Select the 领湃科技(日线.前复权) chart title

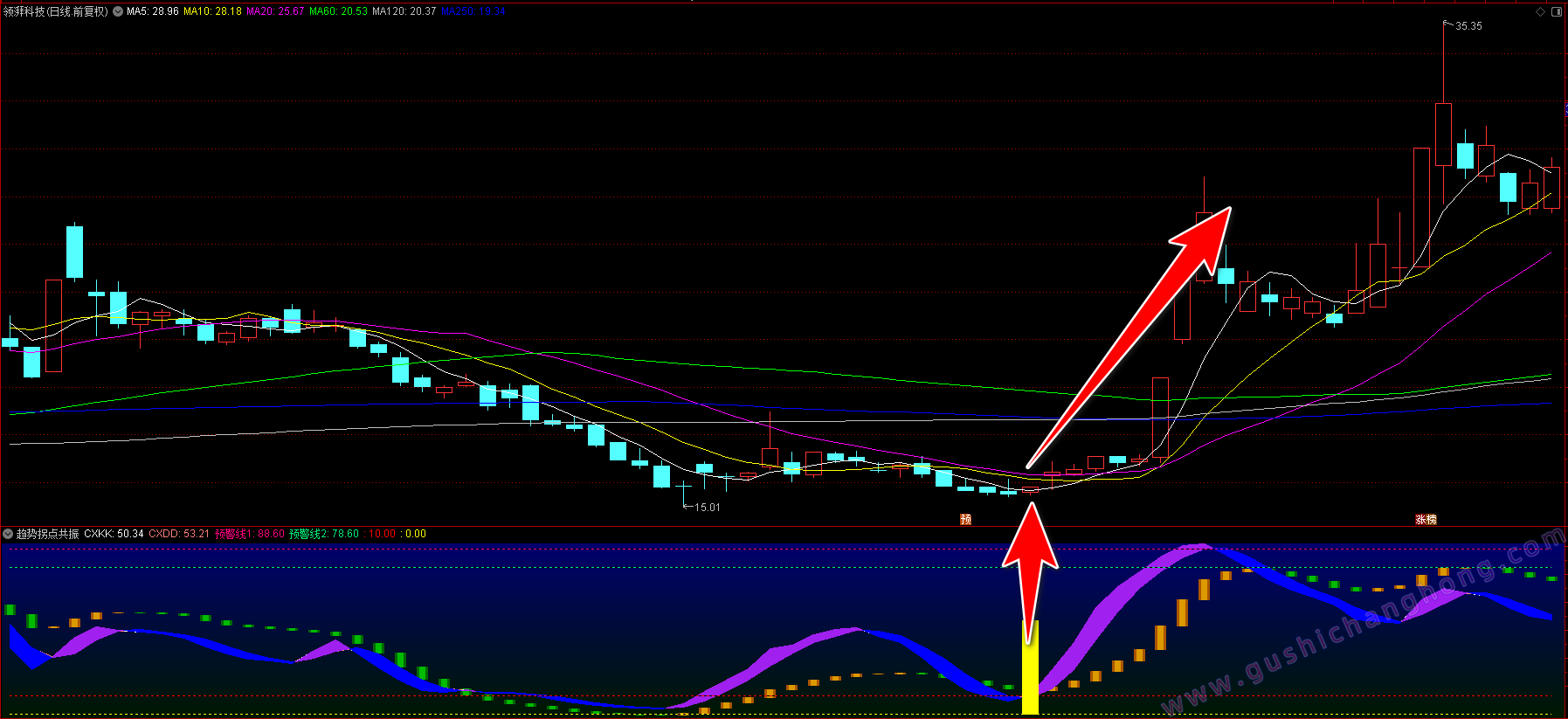tap(56, 11)
